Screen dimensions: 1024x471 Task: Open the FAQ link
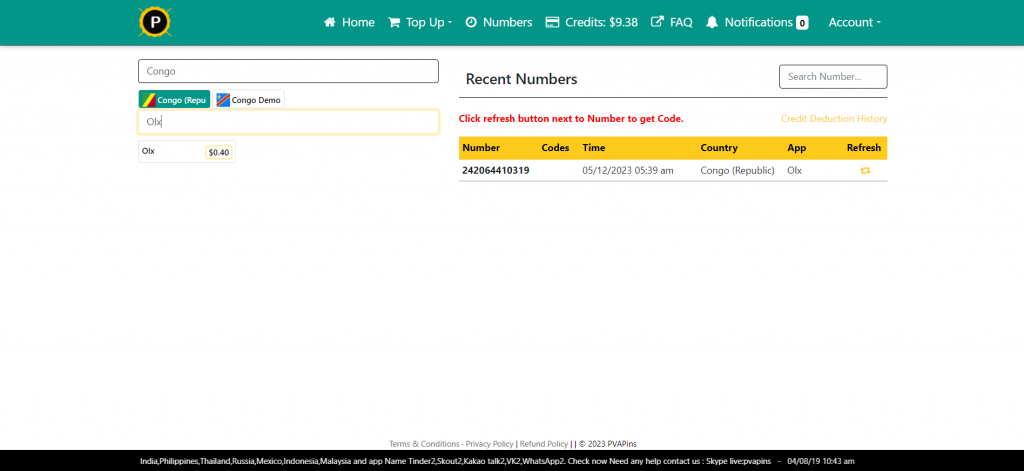coord(672,22)
